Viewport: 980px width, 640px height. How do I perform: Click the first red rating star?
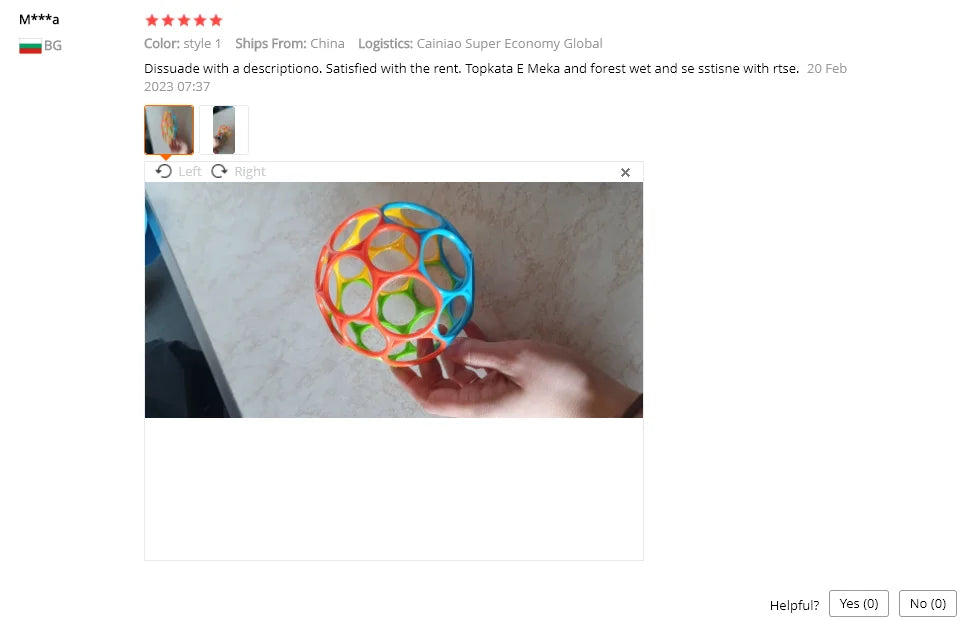point(152,21)
